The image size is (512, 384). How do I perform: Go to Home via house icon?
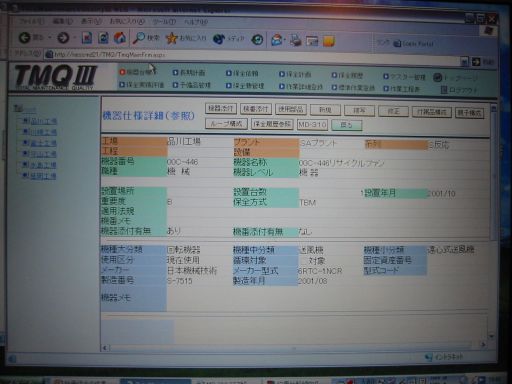click(120, 38)
